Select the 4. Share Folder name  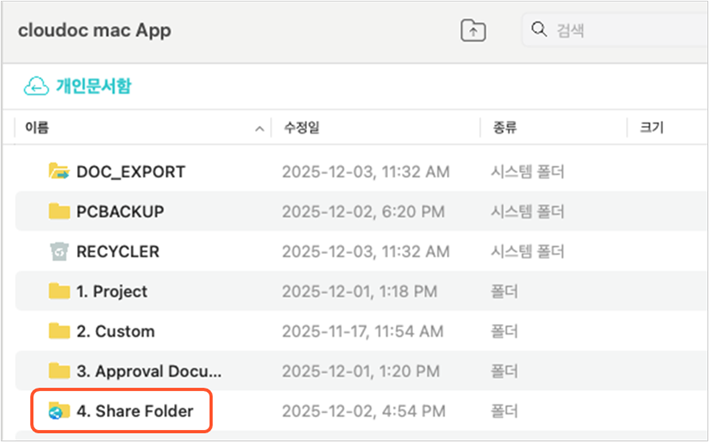pos(135,411)
